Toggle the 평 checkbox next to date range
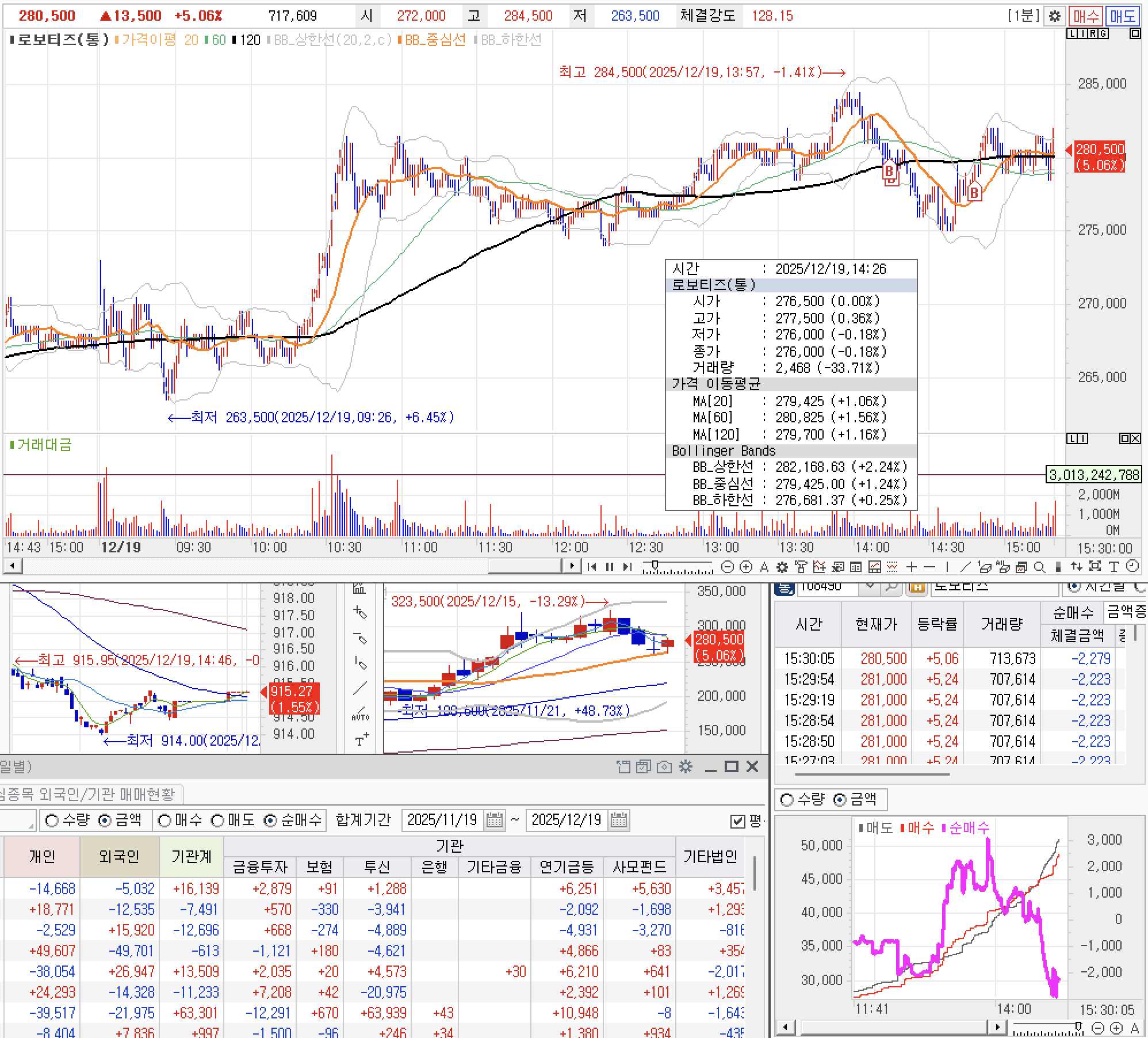This screenshot has width=1148, height=1038. 737,821
